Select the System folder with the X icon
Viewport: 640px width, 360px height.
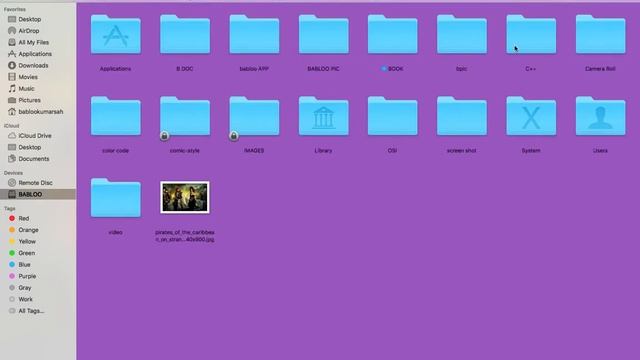[531, 116]
